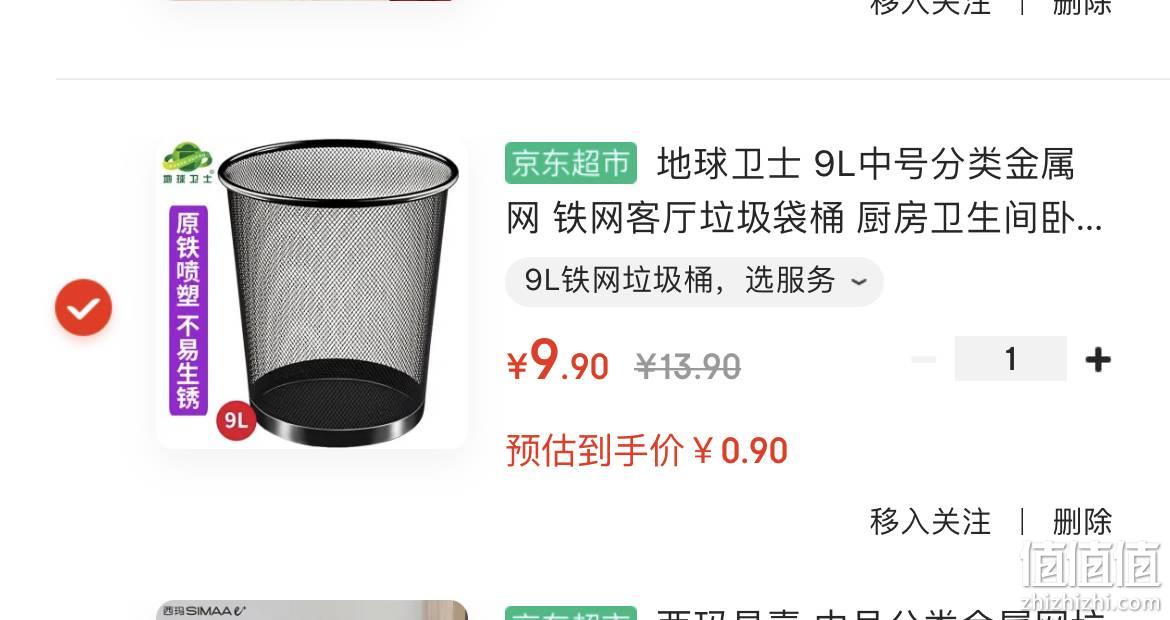Tap the chevron arrow beside 选服务

859,282
